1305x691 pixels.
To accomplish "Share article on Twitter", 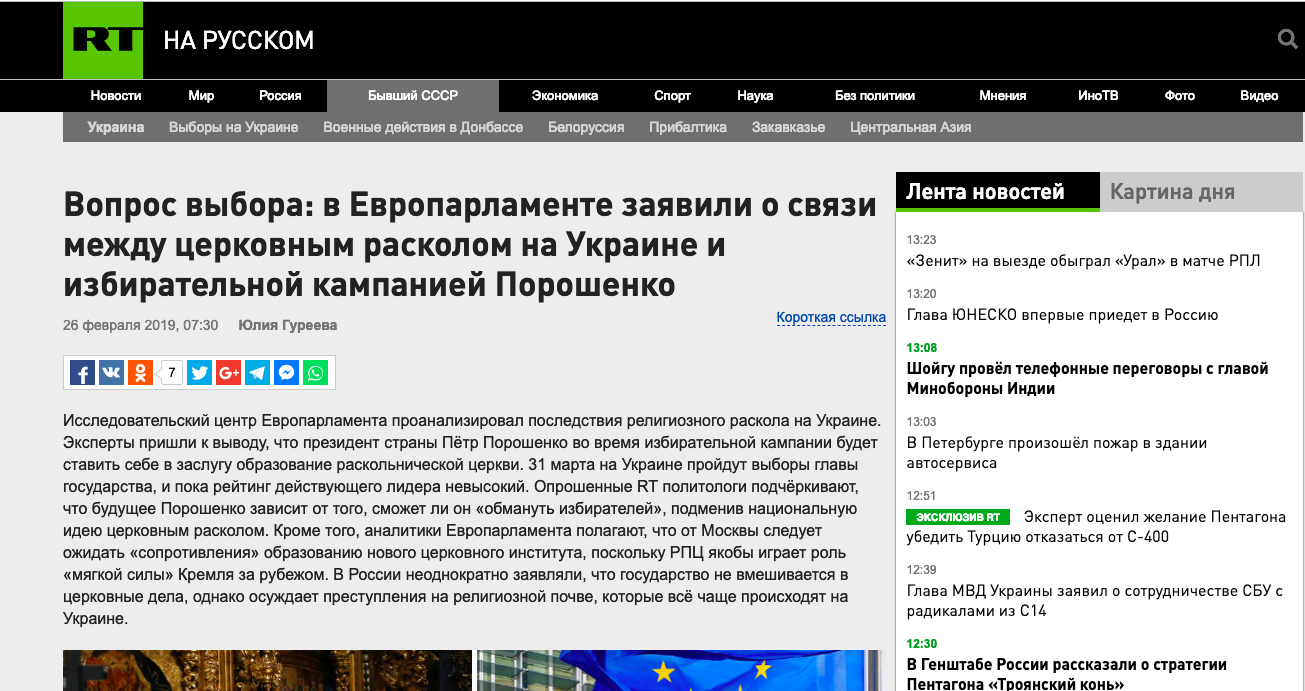I will (199, 373).
